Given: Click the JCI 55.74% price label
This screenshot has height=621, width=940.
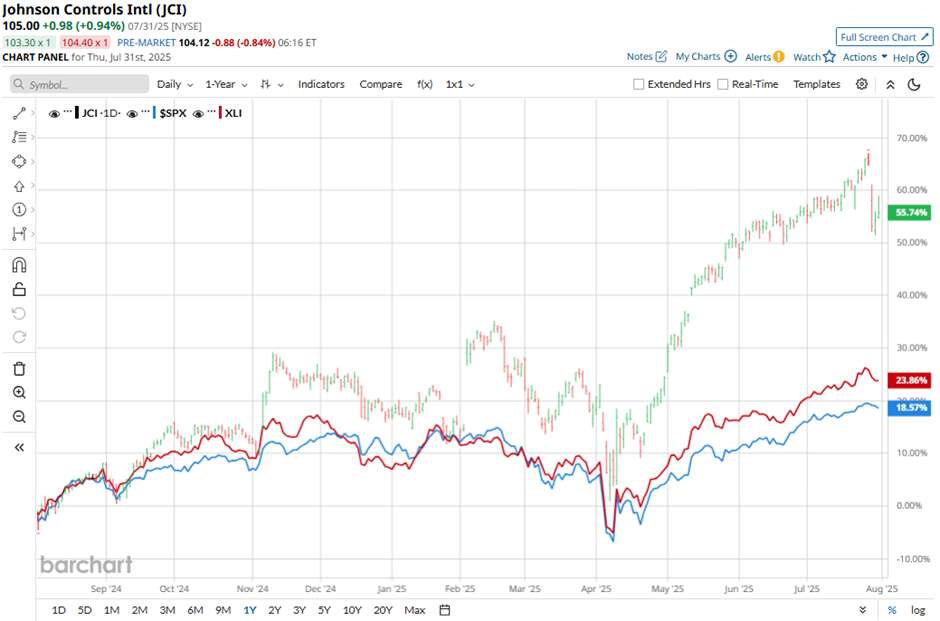Looking at the screenshot, I should click(x=909, y=212).
